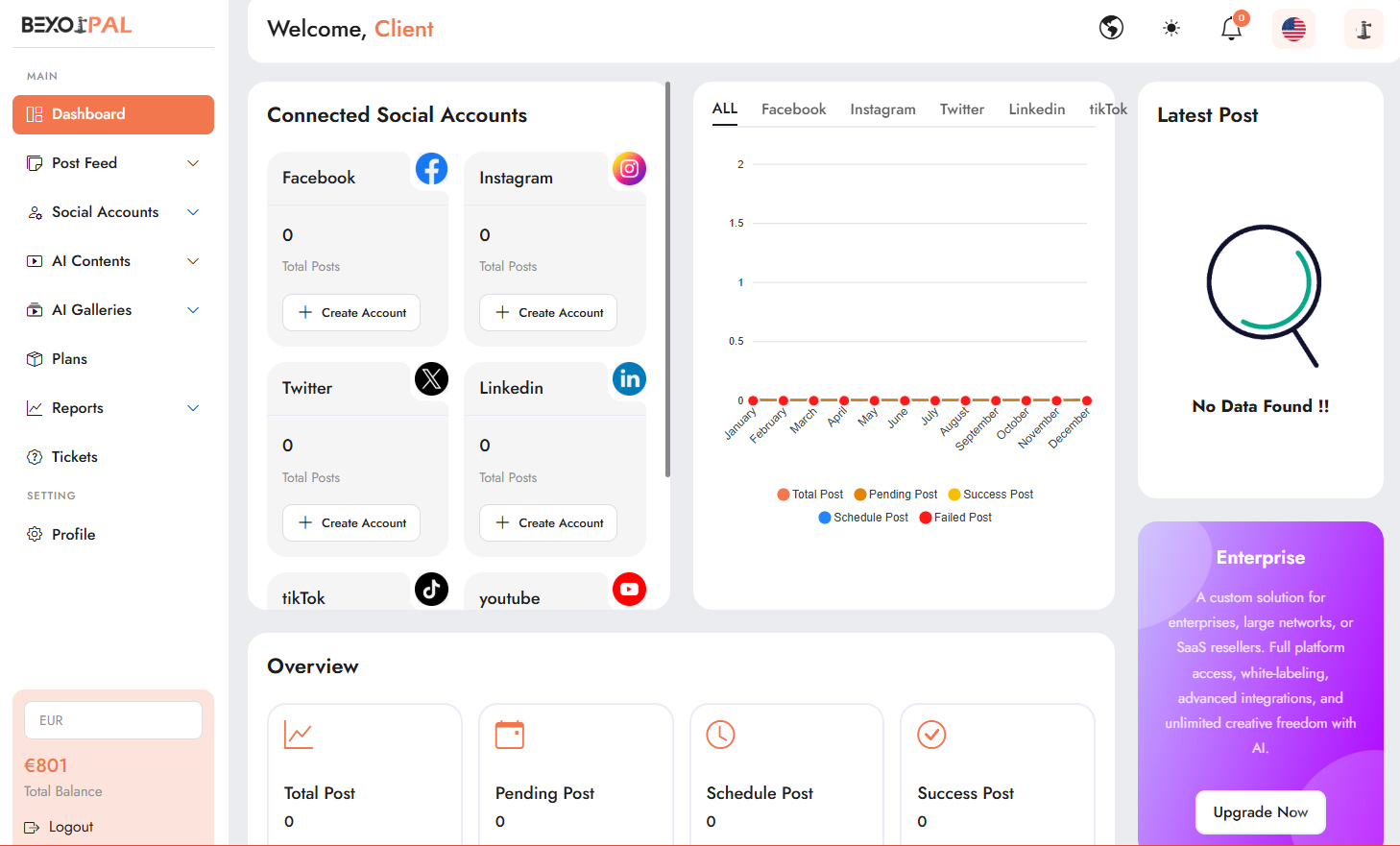Viewport: 1400px width, 846px height.
Task: Create Account for Twitter
Action: tap(351, 523)
